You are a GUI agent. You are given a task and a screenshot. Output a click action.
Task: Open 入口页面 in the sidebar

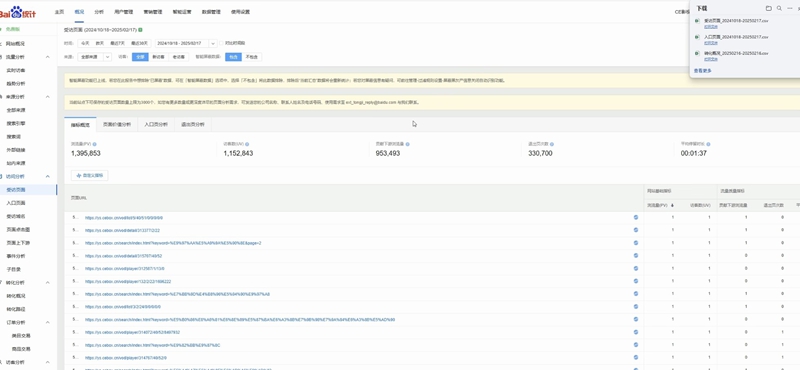(16, 203)
